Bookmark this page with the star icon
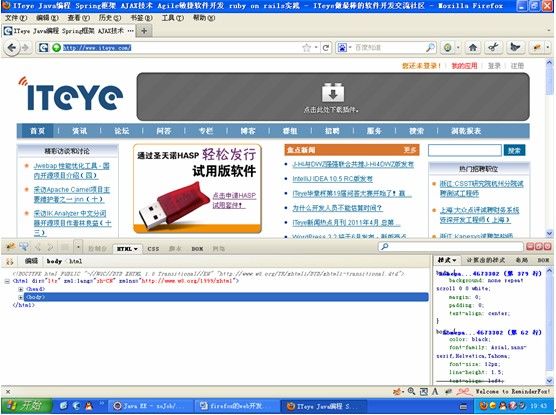This screenshot has height=415, width=556. [x=306, y=48]
